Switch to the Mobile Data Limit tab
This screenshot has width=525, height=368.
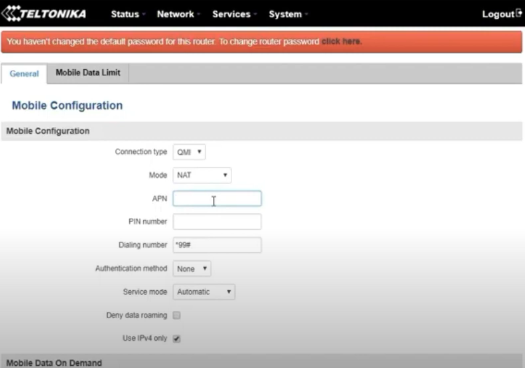88,73
